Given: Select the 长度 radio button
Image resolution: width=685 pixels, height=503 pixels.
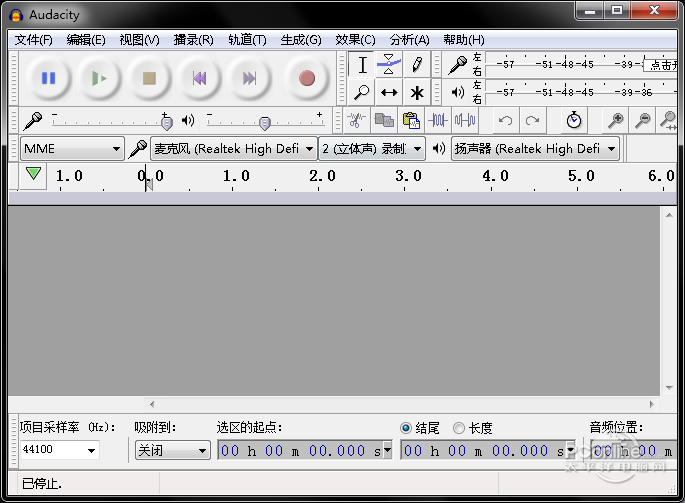Looking at the screenshot, I should click(x=459, y=428).
